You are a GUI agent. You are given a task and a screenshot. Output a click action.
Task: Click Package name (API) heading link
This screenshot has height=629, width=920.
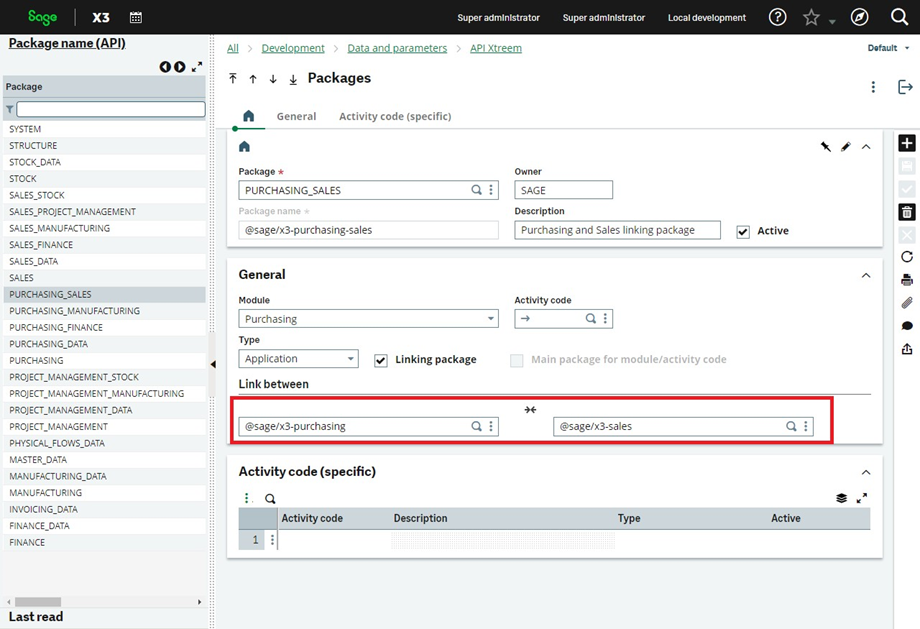pyautogui.click(x=67, y=43)
